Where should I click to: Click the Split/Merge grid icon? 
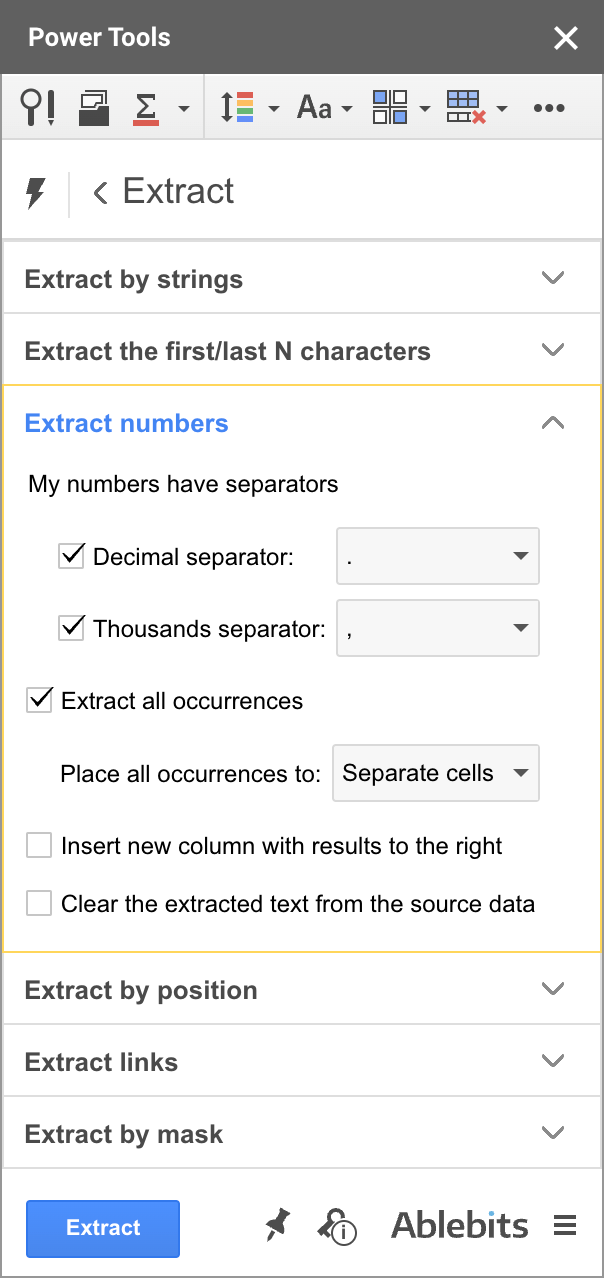(390, 107)
